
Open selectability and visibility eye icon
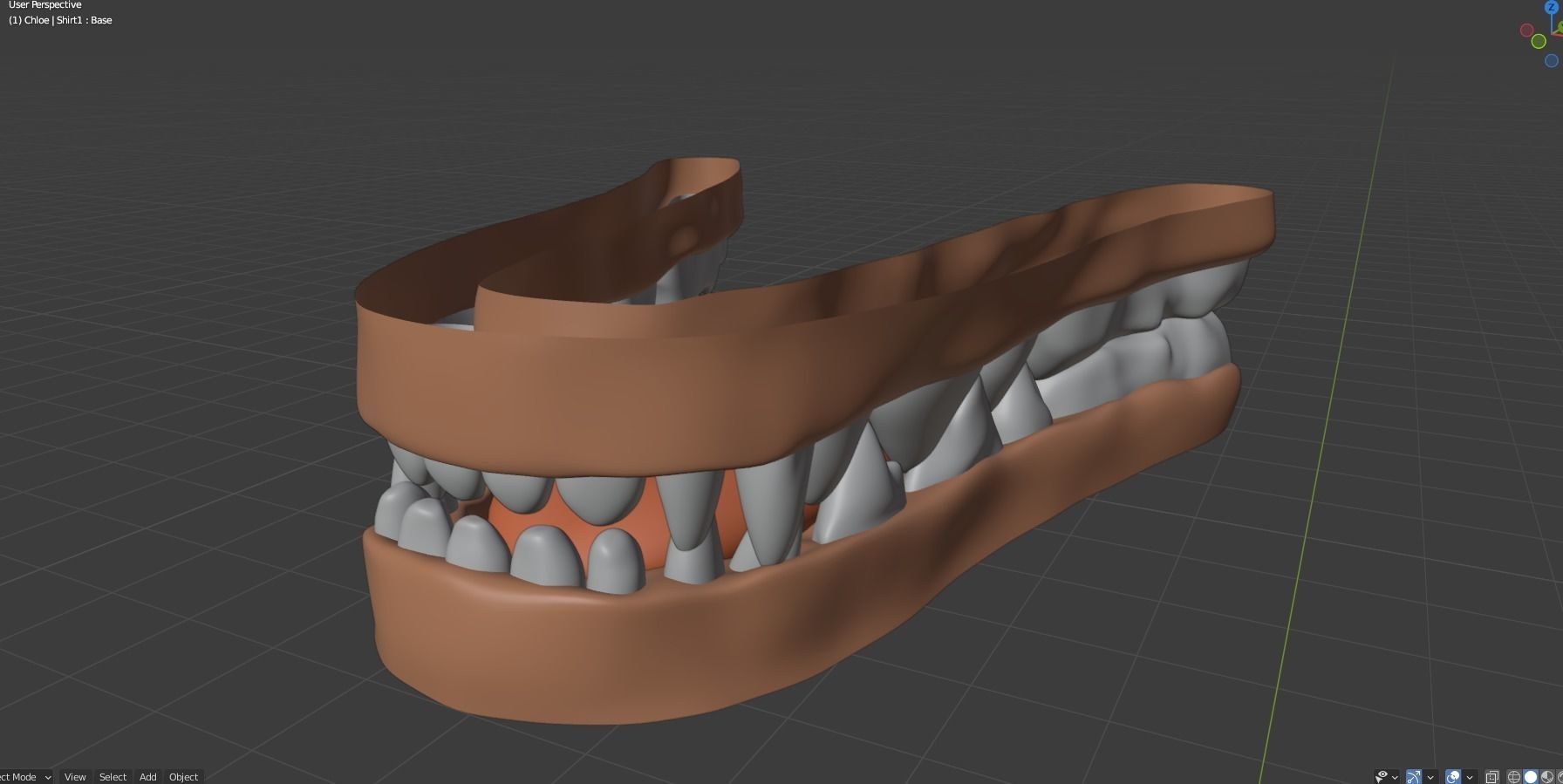(x=1382, y=776)
